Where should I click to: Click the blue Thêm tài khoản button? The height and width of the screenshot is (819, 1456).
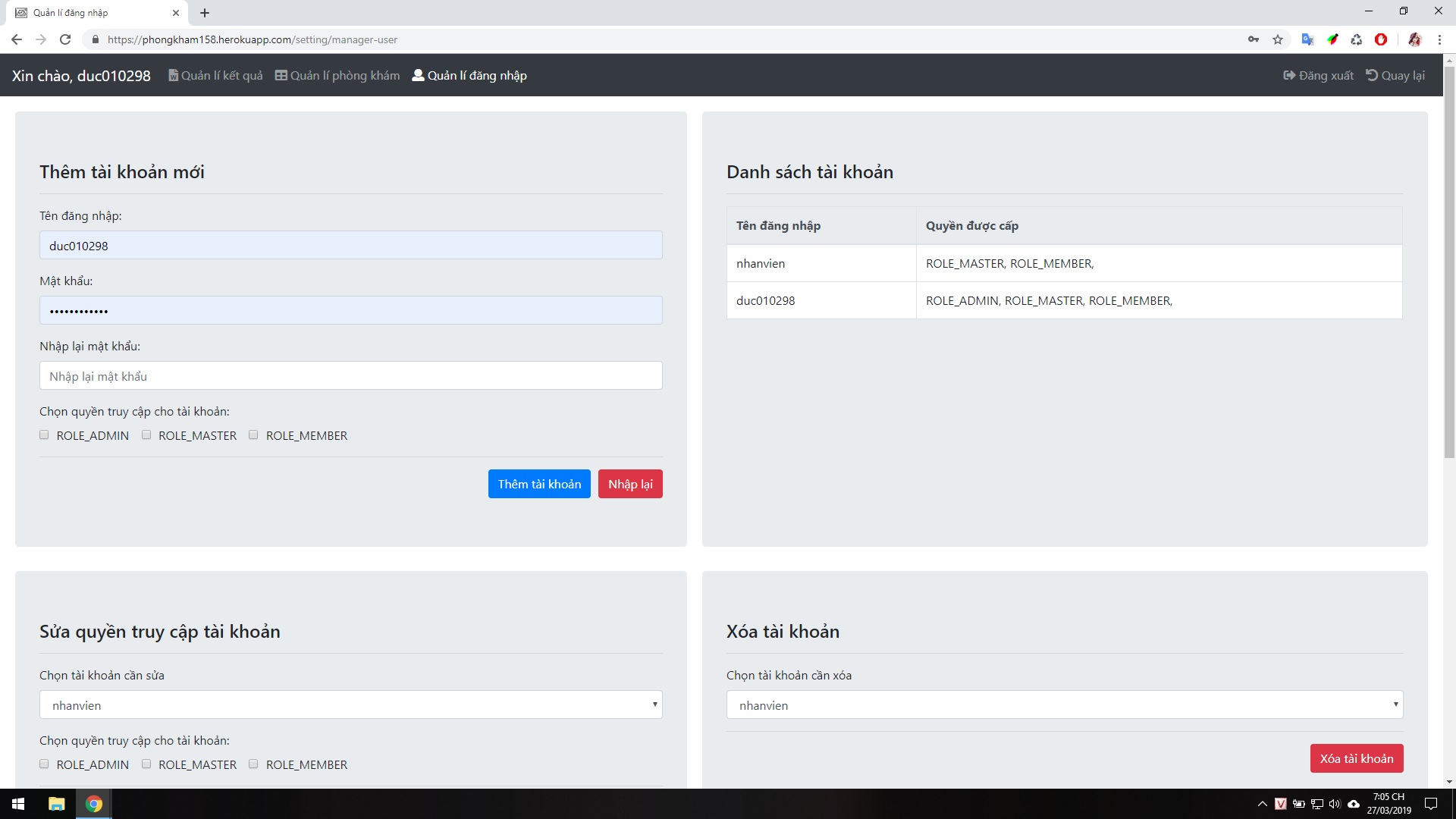pos(538,485)
